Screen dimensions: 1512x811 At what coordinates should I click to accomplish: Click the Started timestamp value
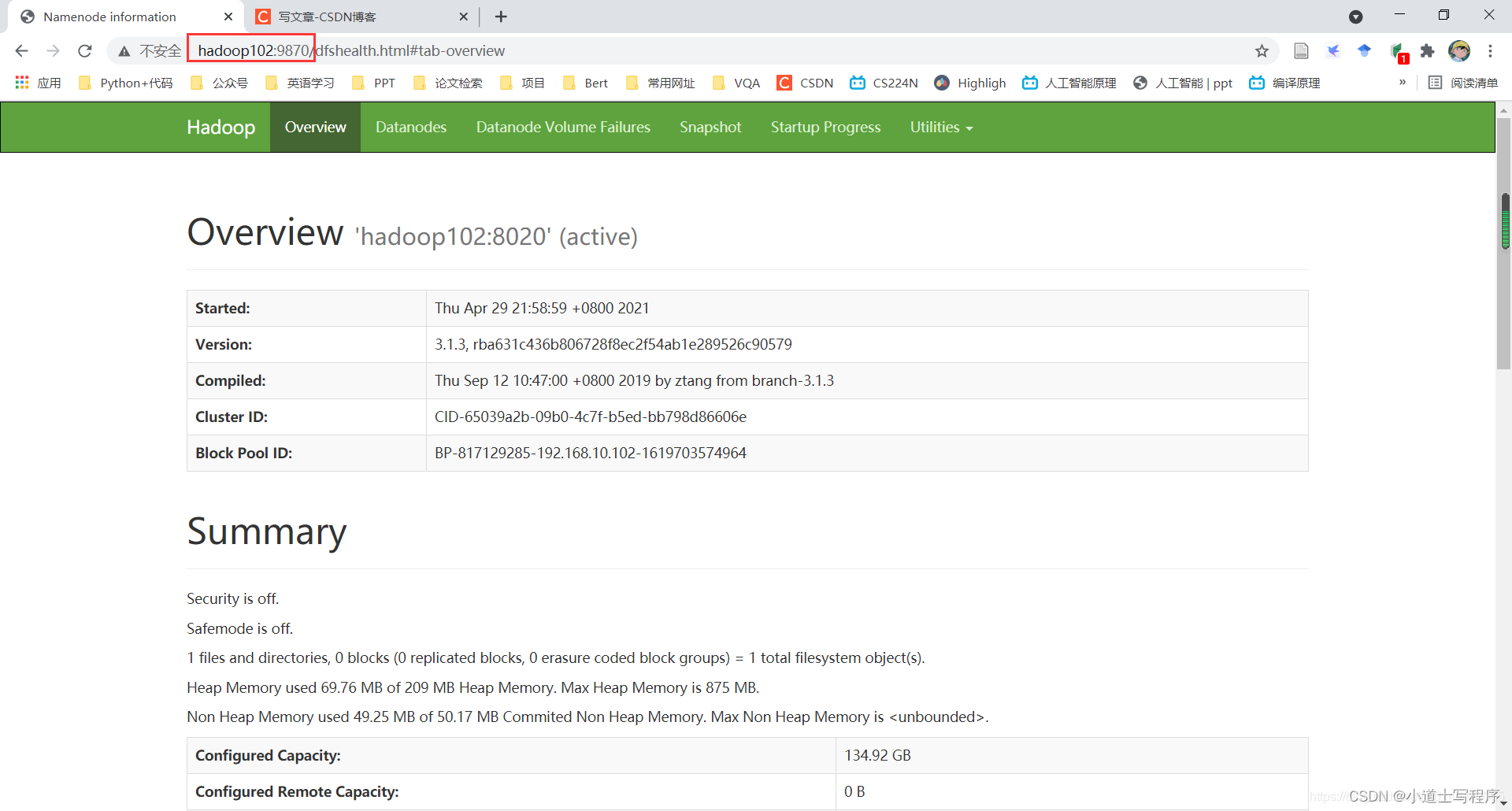click(542, 308)
